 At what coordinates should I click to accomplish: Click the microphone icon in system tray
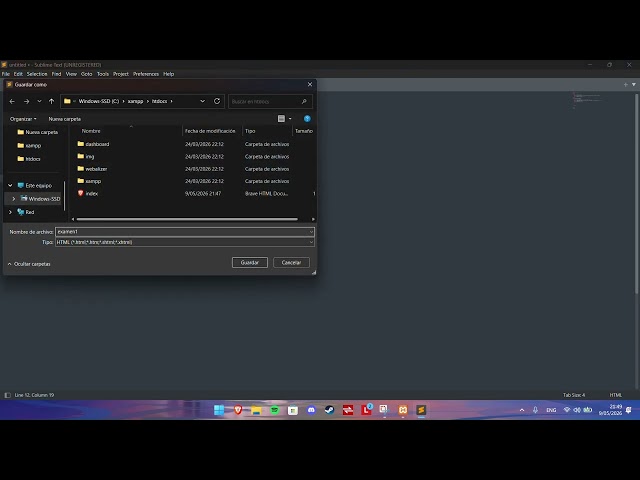pyautogui.click(x=535, y=410)
